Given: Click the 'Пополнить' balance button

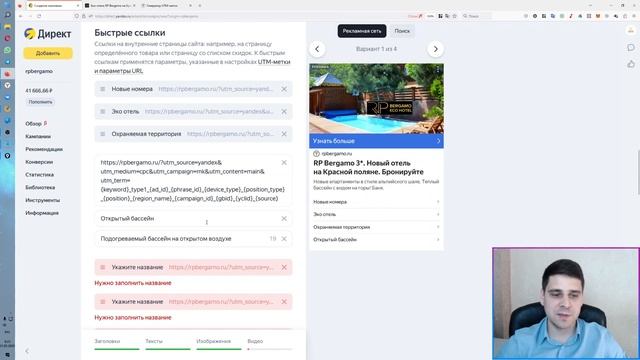Looking at the screenshot, I should point(40,102).
